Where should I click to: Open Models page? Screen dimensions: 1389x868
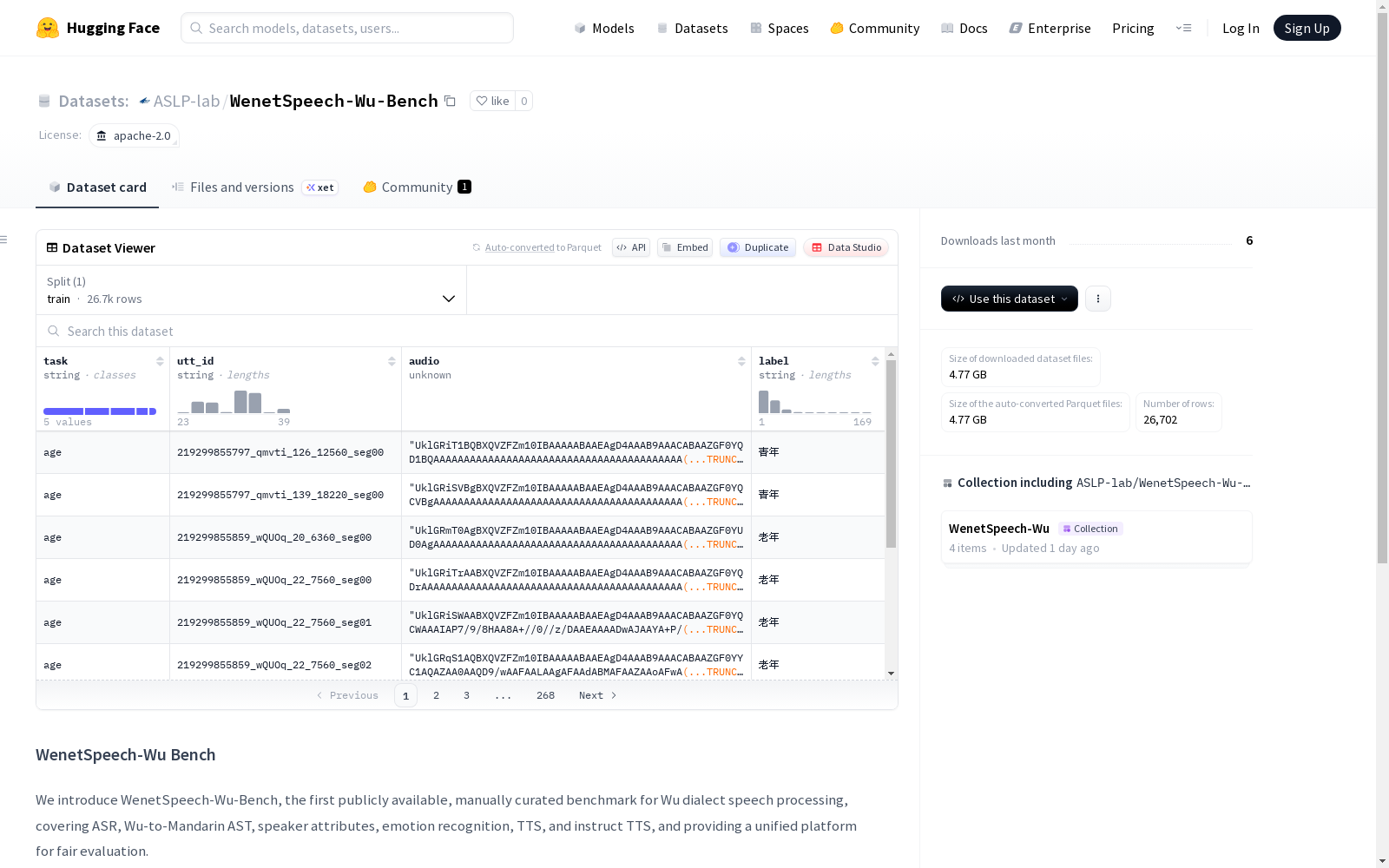(x=604, y=28)
